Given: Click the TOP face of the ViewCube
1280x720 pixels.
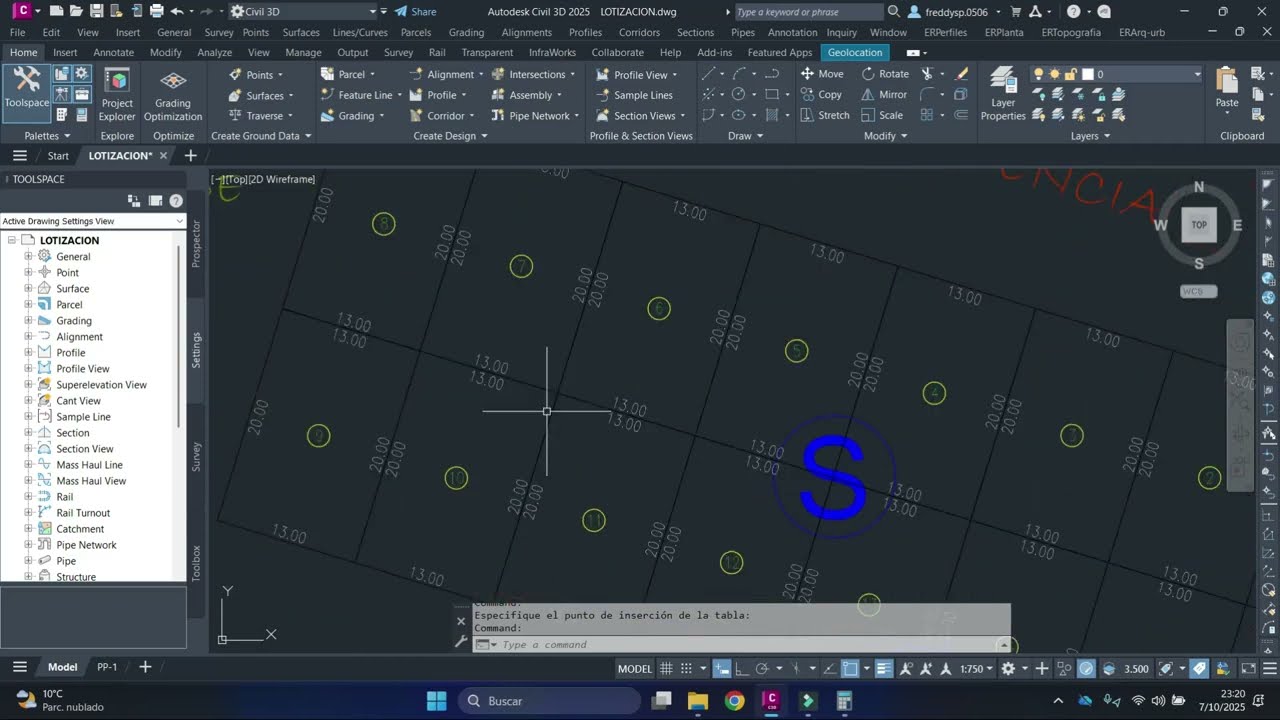Looking at the screenshot, I should 1199,225.
